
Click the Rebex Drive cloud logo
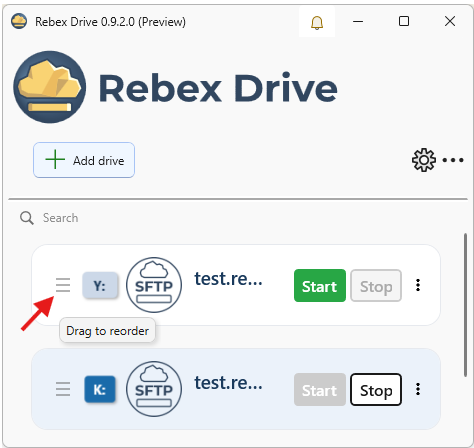tap(50, 87)
